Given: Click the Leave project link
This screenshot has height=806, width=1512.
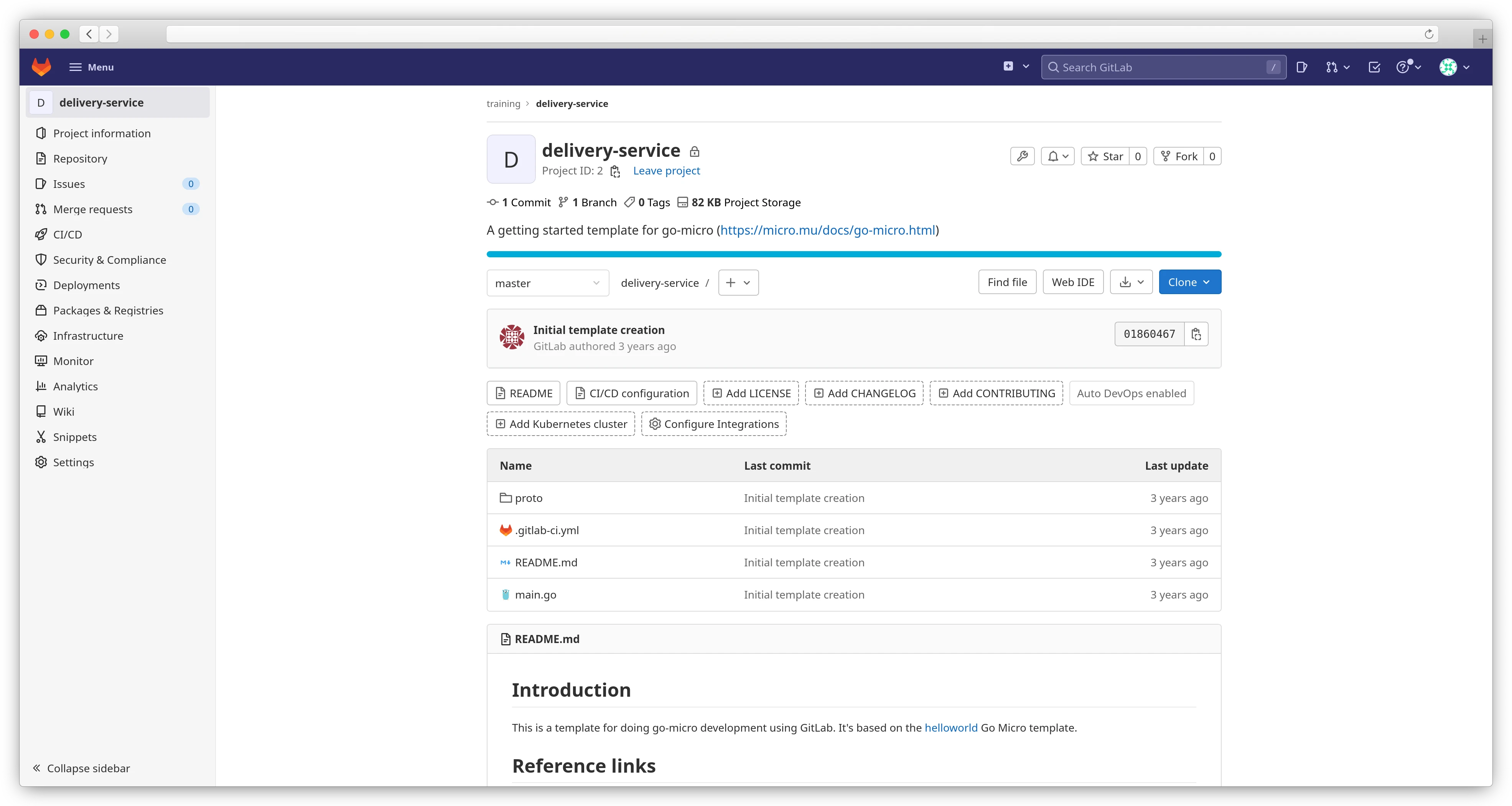Looking at the screenshot, I should click(x=666, y=171).
